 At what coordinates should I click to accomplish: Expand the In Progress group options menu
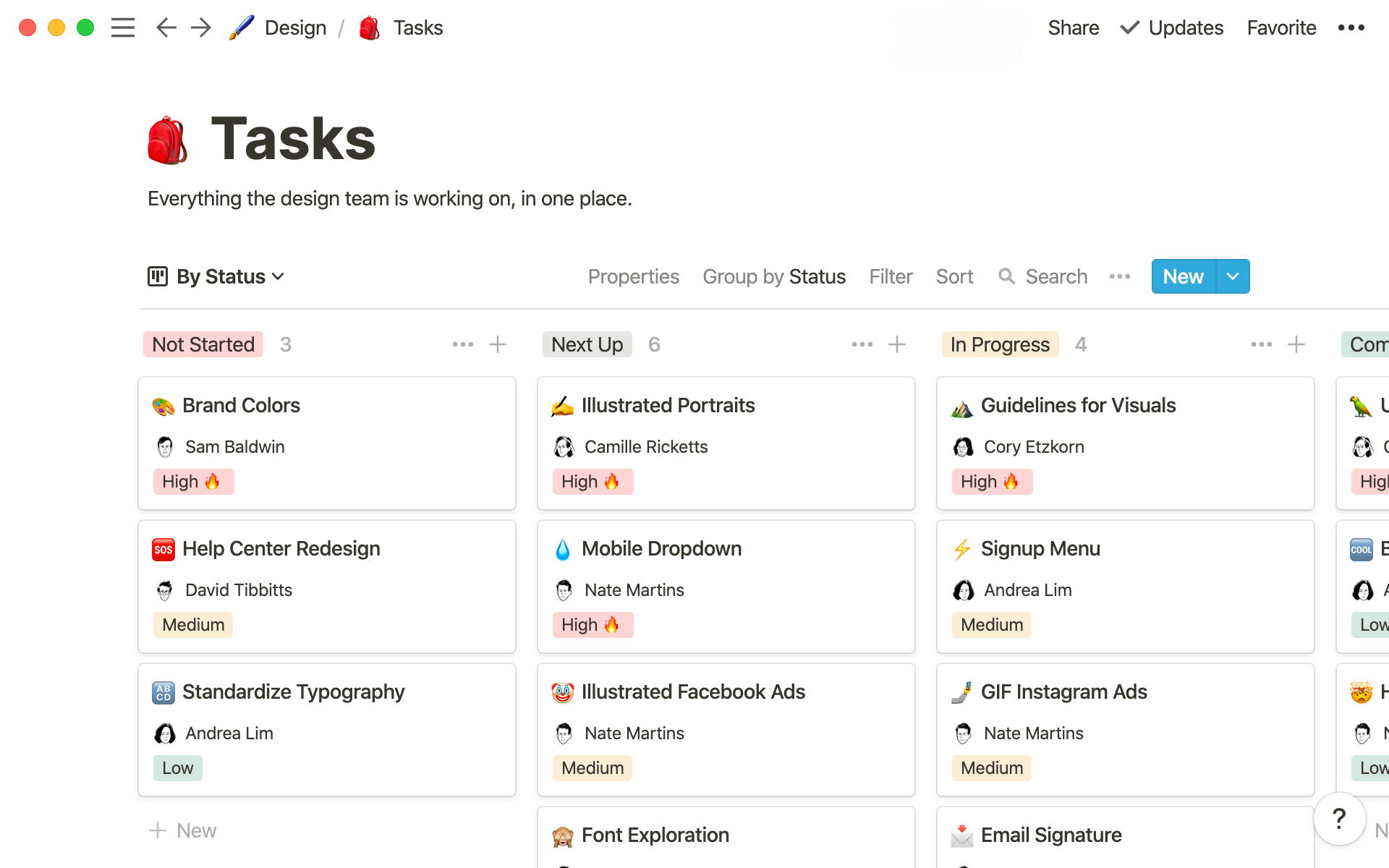tap(1261, 343)
